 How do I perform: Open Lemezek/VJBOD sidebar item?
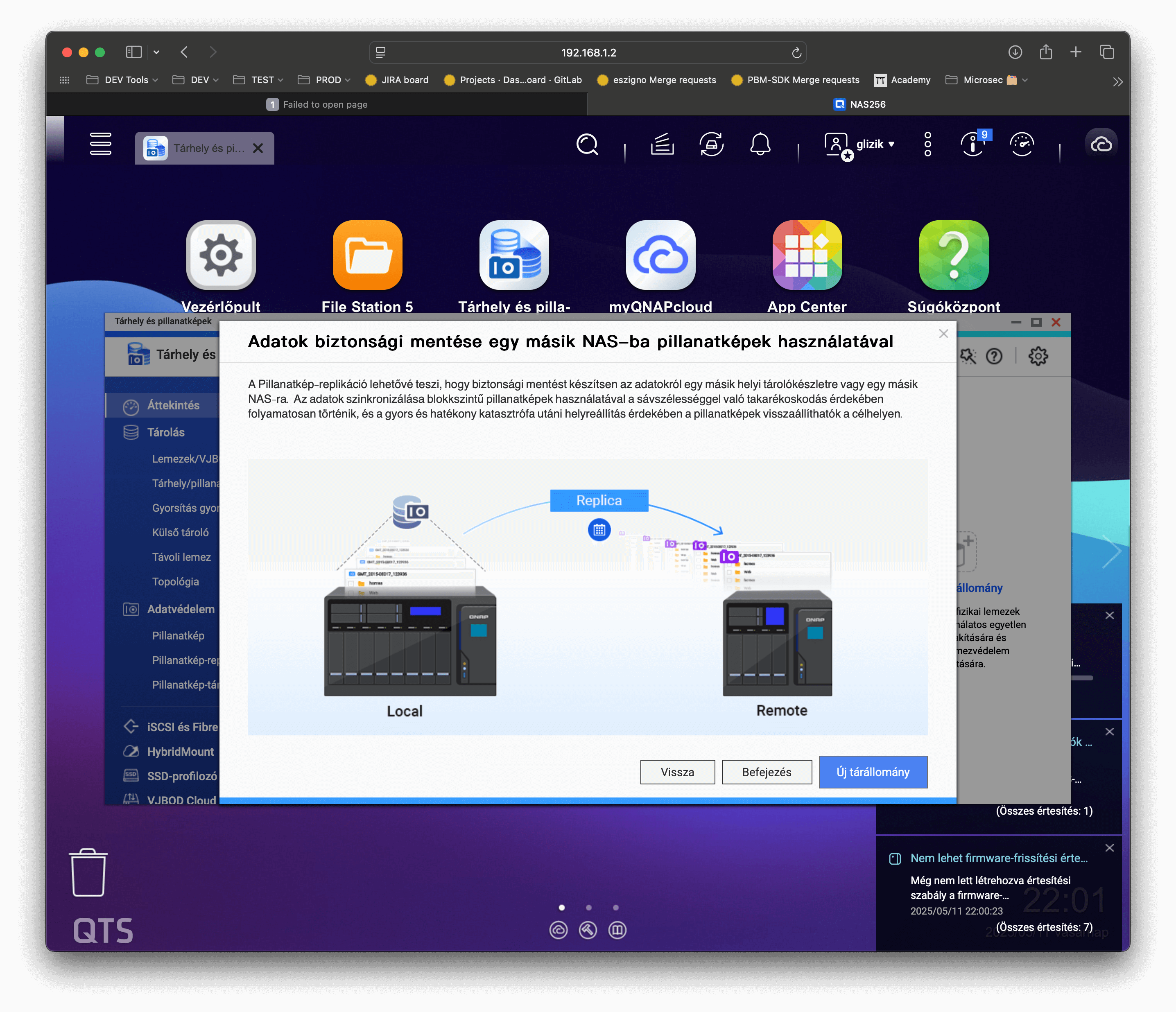click(x=185, y=459)
